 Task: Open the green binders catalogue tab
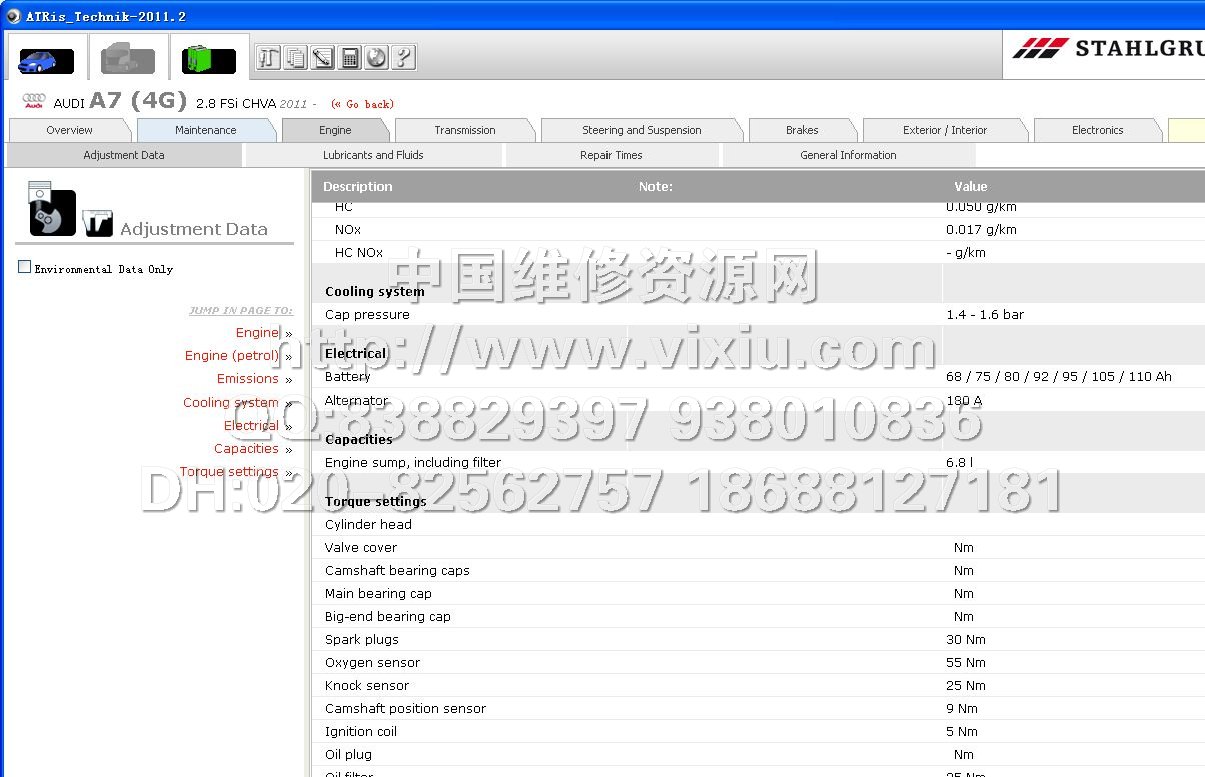click(208, 60)
